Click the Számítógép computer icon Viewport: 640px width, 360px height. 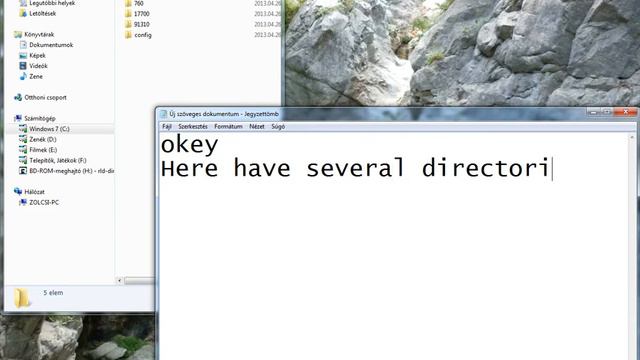(18, 118)
